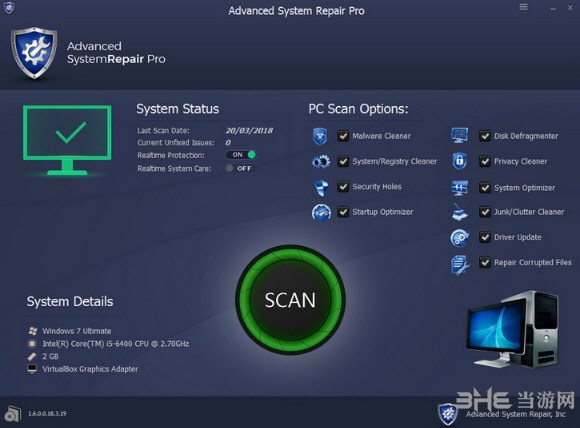Click the System Status heading
Screen dimensions: 580x428
click(178, 109)
